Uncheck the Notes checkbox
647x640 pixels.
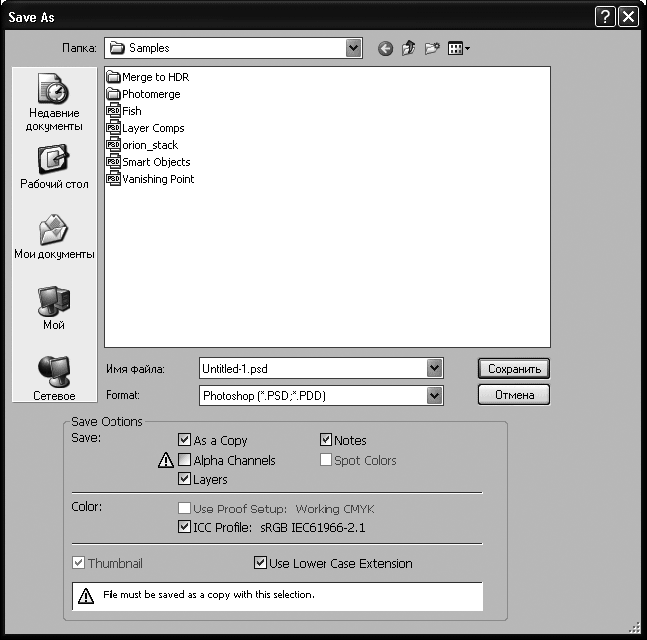point(326,440)
